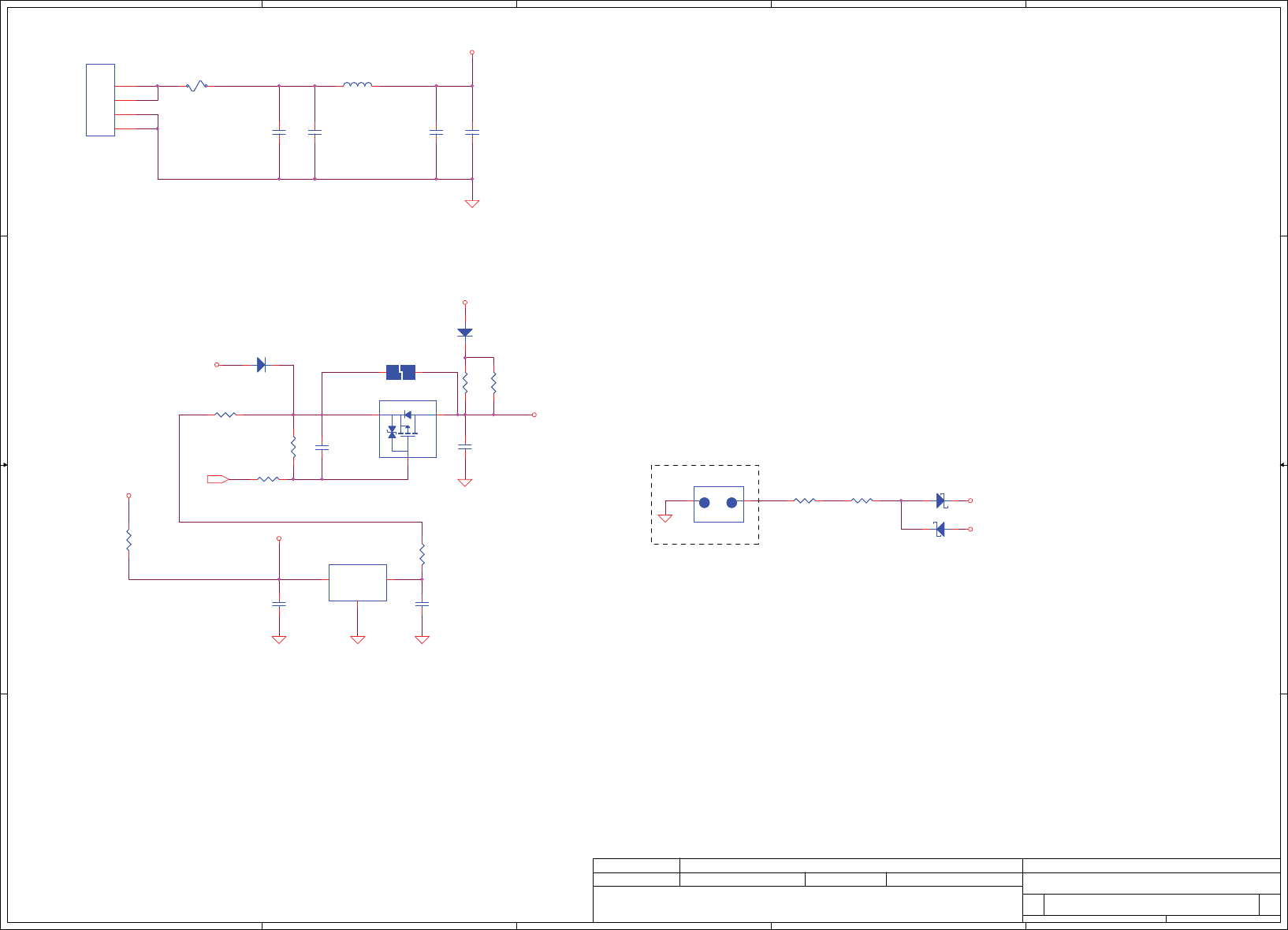Select the MOSFET package box
The image size is (1288, 930).
tap(408, 429)
